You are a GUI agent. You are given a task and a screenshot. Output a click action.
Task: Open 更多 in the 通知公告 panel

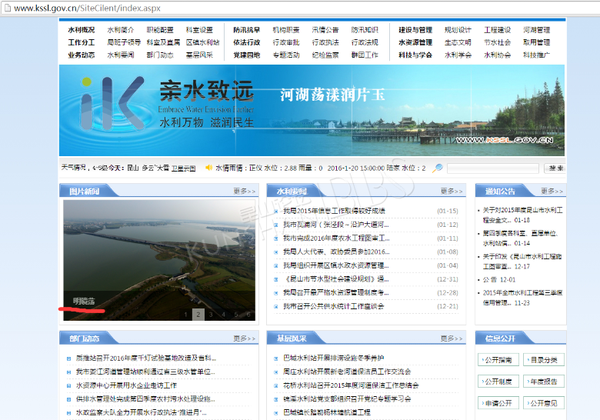pos(552,191)
